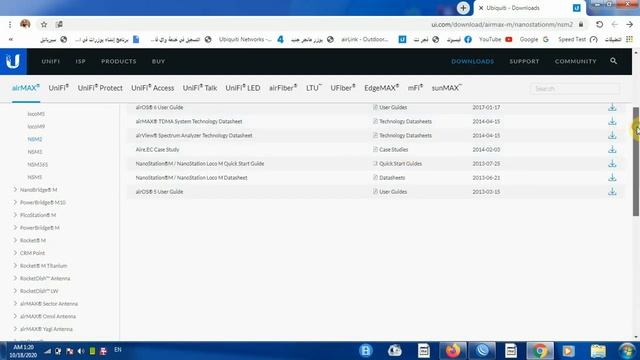Switch to the UniFi Protect tab

[x=100, y=88]
